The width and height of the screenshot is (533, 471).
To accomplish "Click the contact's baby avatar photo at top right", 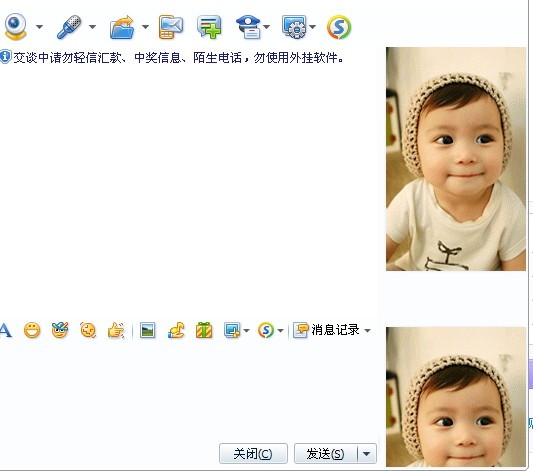I will 456,159.
